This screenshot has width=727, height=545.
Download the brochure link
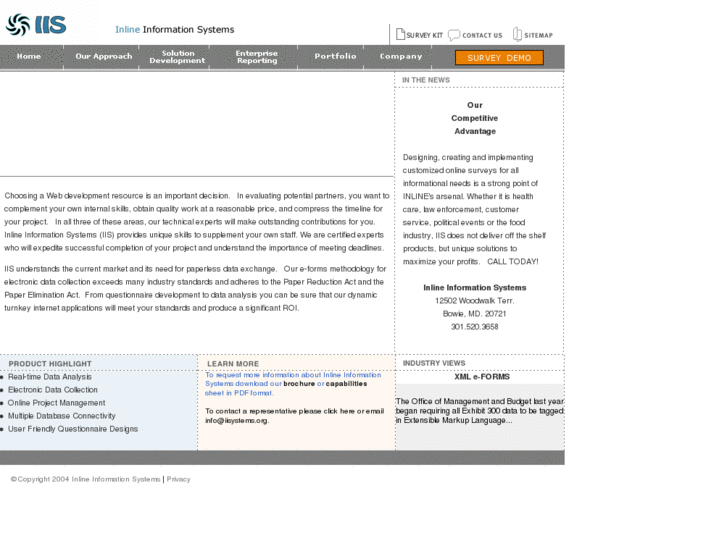299,384
